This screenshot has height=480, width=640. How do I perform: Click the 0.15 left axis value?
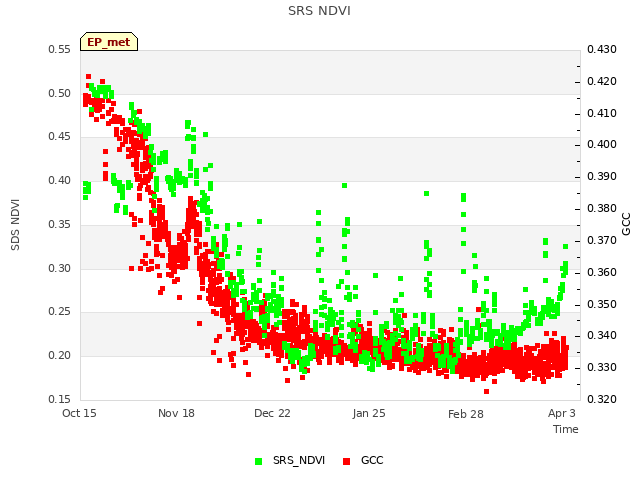point(60,399)
